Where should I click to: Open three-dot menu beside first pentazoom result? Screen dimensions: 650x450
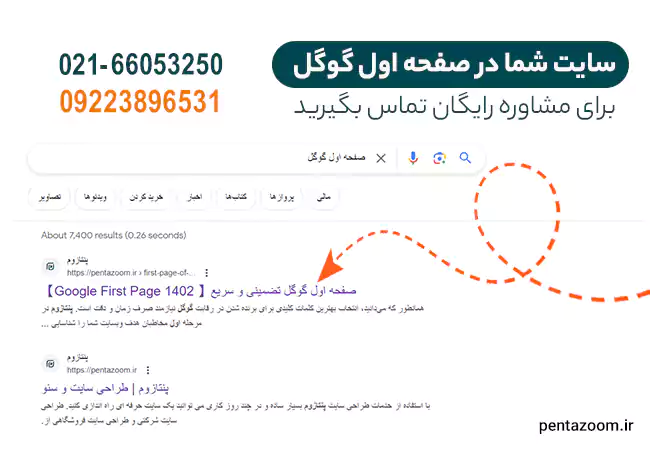tap(206, 273)
